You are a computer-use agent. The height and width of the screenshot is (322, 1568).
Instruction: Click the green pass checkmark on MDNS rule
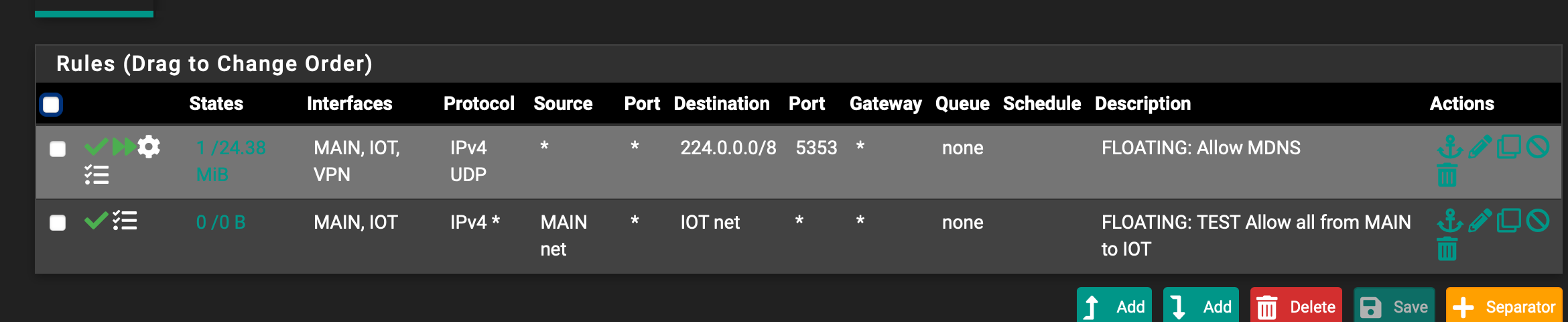tap(96, 146)
